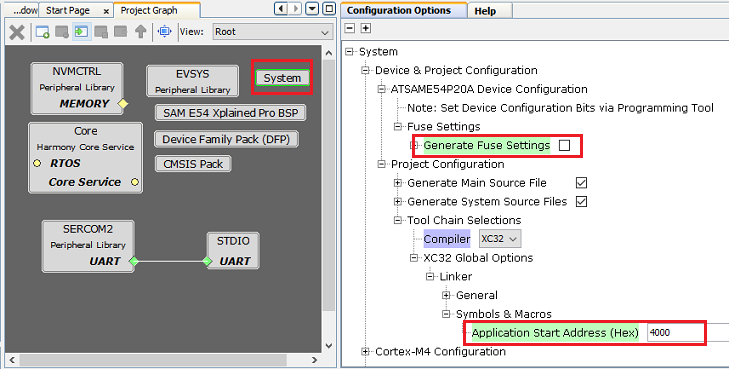Screen dimensions: 729x369
Task: Click the green UART diamond on STDIO
Action: coord(207,261)
